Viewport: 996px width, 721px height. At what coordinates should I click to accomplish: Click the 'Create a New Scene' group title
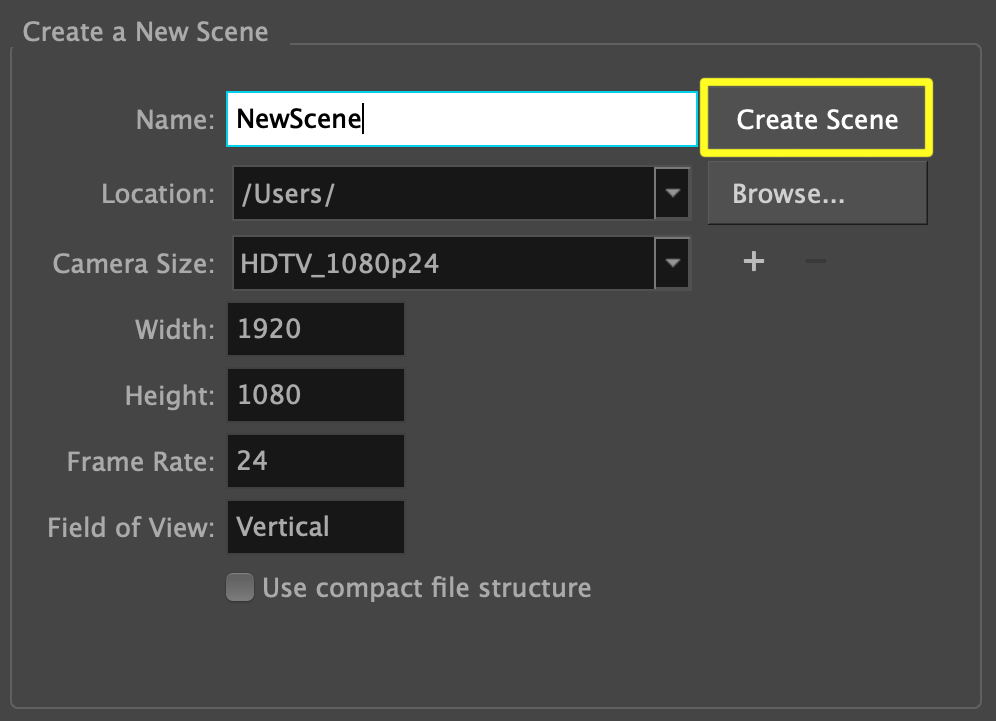[146, 32]
